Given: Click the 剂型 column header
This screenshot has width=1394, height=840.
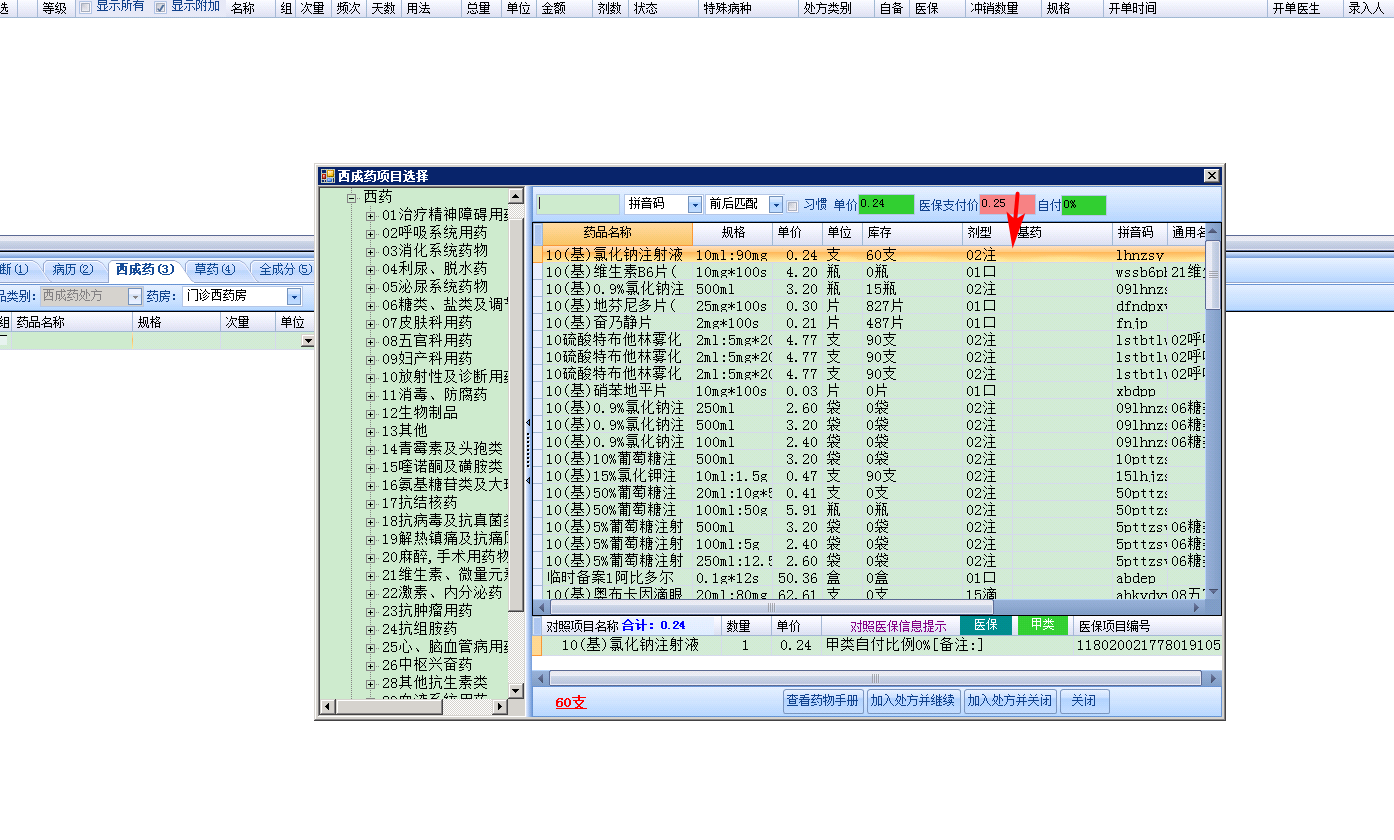Looking at the screenshot, I should point(988,233).
